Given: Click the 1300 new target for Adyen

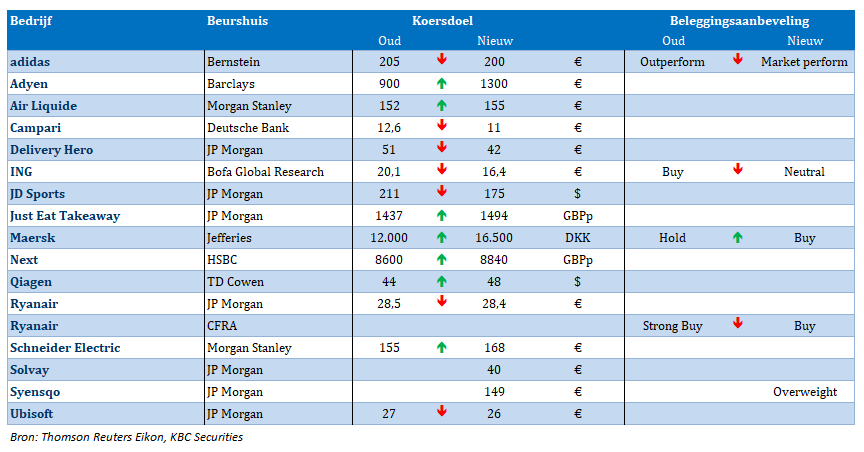Looking at the screenshot, I should pos(494,84).
